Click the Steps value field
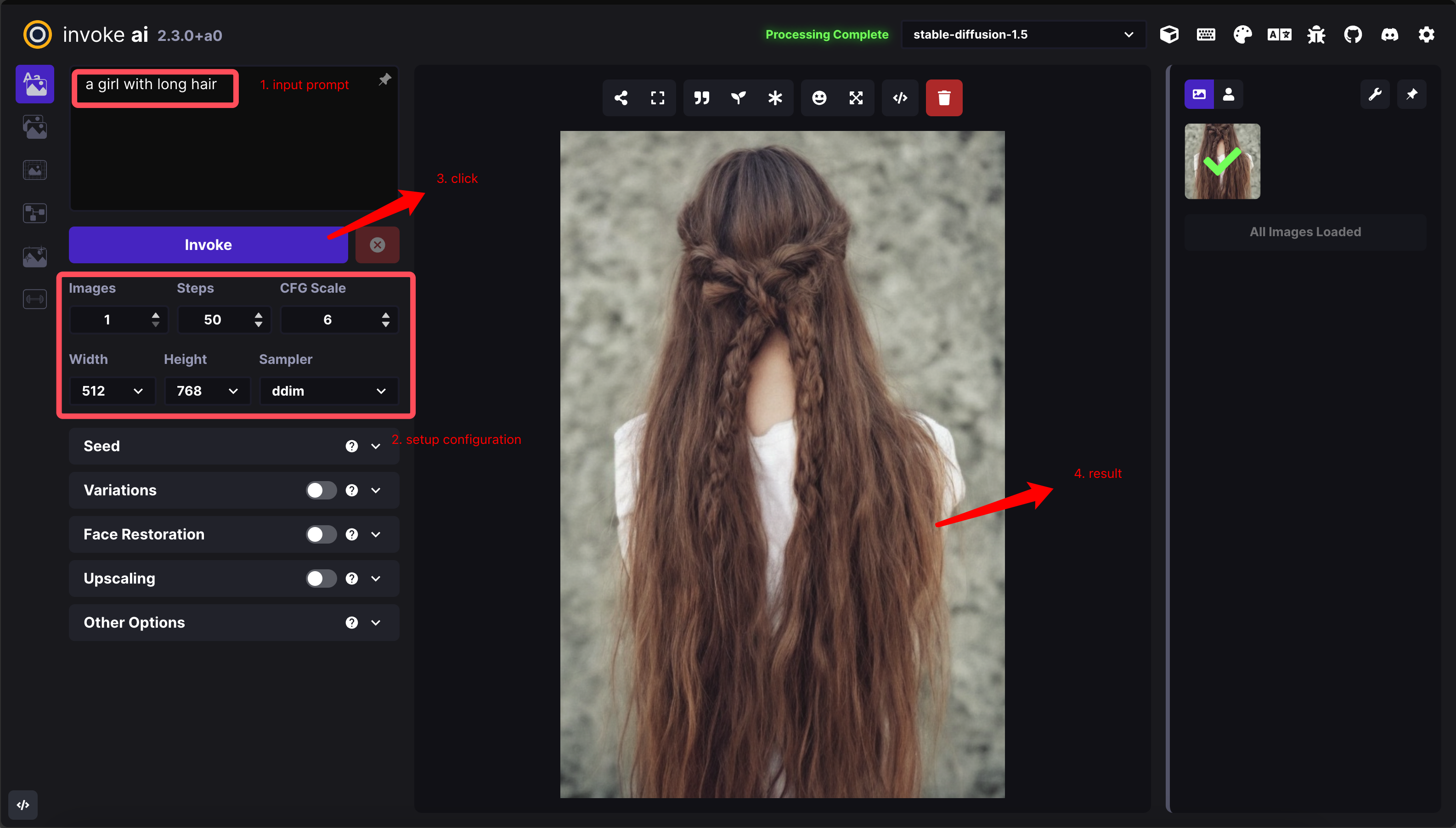Image resolution: width=1456 pixels, height=828 pixels. coord(214,320)
